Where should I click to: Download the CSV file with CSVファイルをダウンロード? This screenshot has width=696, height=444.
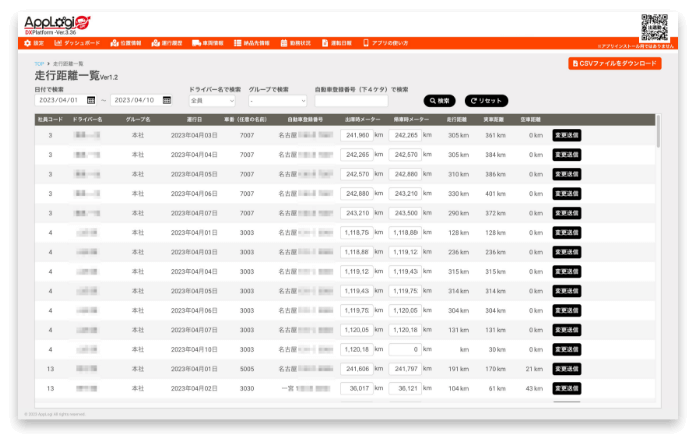[x=615, y=63]
